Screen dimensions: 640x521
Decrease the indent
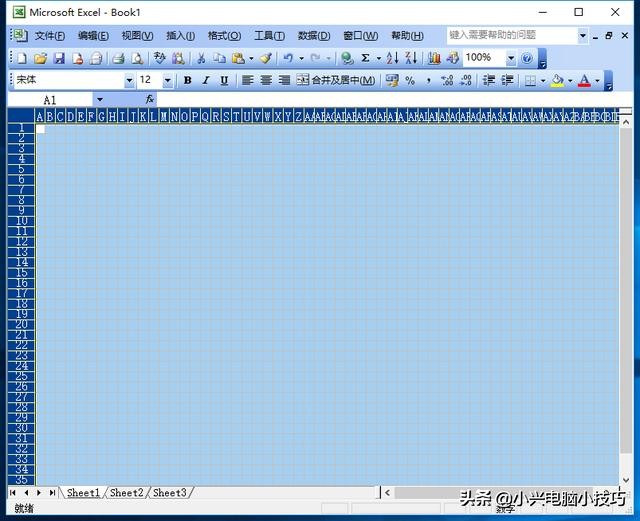(x=489, y=80)
